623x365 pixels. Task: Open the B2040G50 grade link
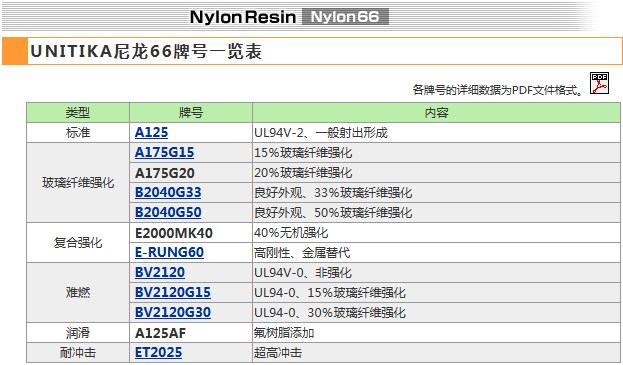pyautogui.click(x=168, y=212)
